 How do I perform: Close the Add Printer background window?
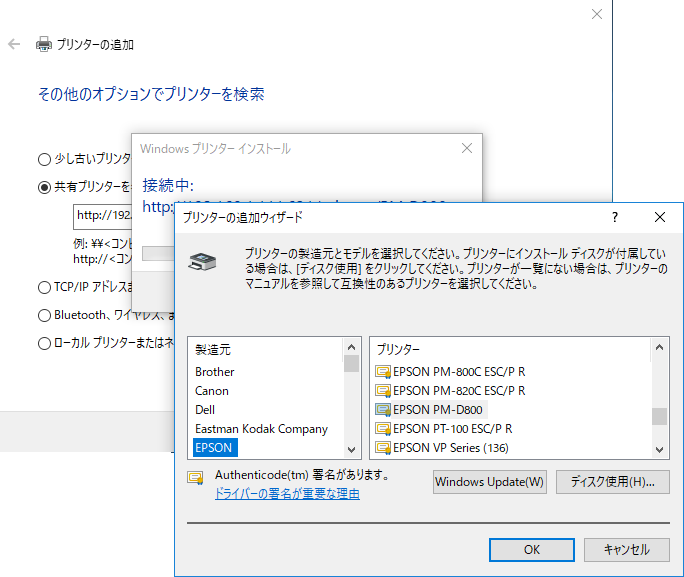click(x=597, y=14)
